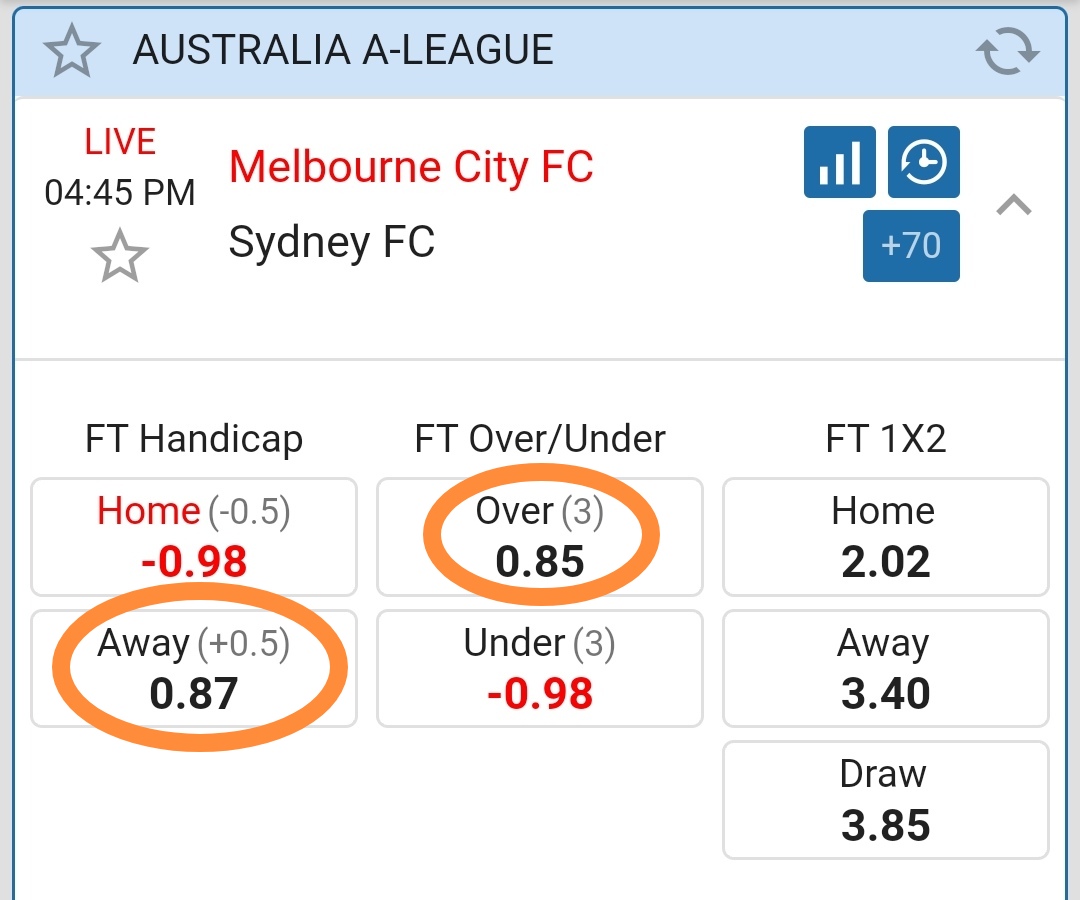Refresh the Australia A-League odds
Screen dimensions: 1080x900
coord(1008,51)
